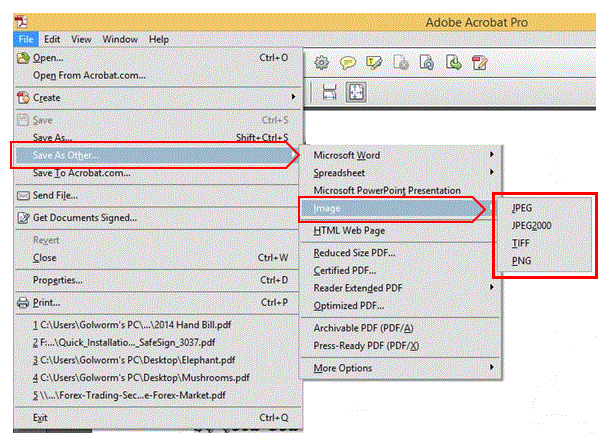The width and height of the screenshot is (613, 446).
Task: Choose Exit from the File menu
Action: tap(158, 418)
